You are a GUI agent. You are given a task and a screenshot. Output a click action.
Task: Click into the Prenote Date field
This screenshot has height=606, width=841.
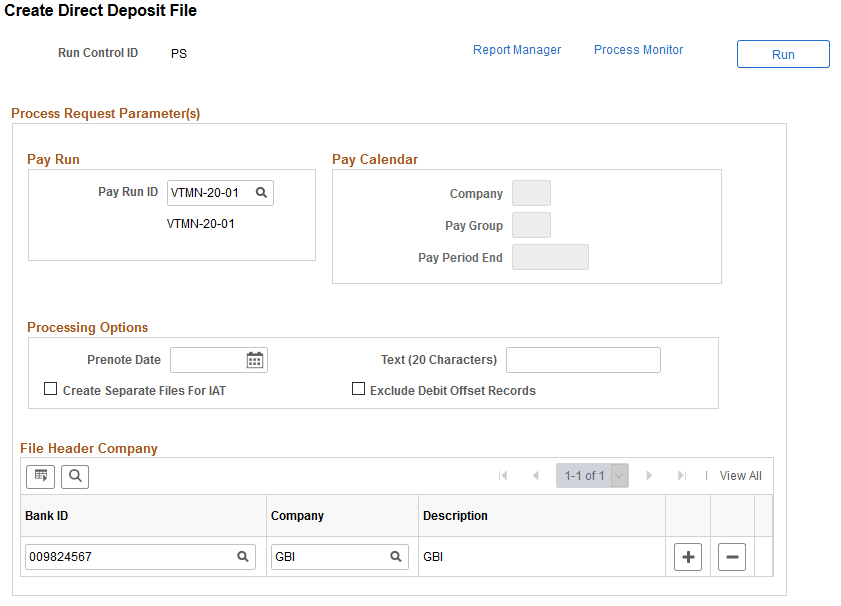pos(207,360)
